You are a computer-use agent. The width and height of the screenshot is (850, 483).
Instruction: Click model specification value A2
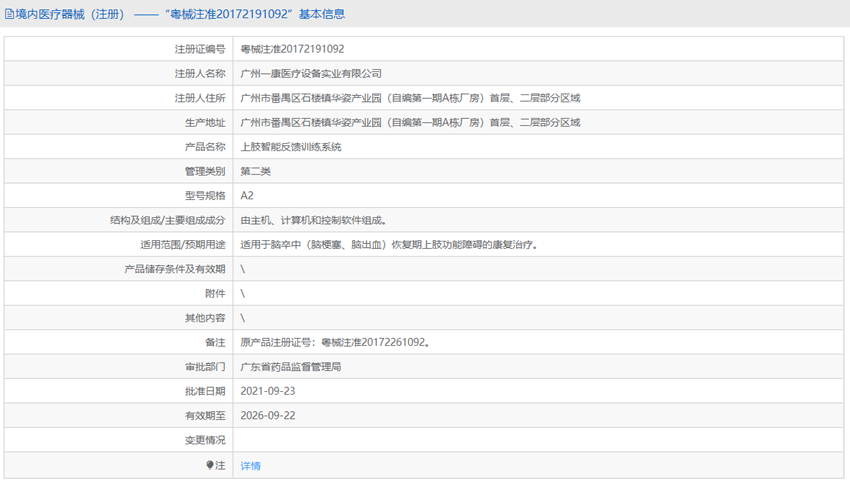point(247,196)
